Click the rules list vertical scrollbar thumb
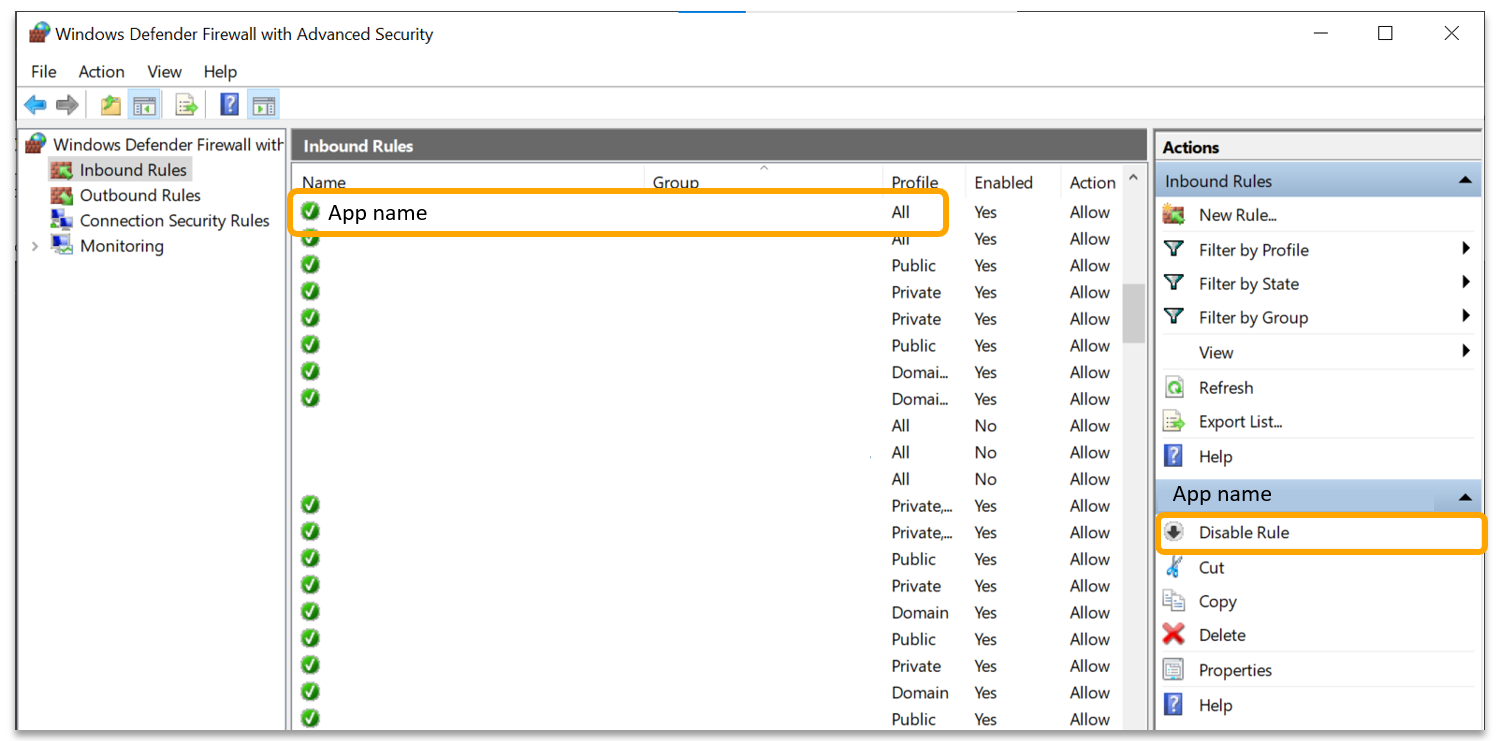 tap(1133, 313)
